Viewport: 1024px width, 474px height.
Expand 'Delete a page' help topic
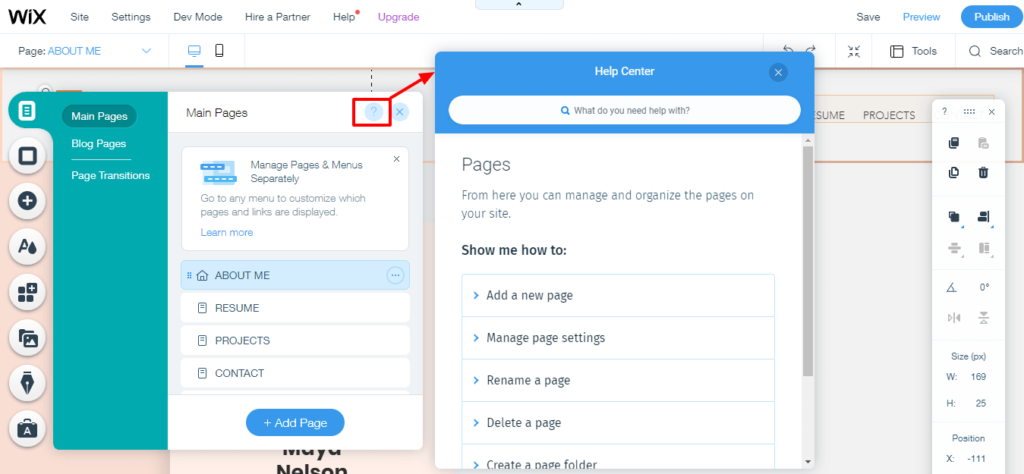[x=618, y=422]
